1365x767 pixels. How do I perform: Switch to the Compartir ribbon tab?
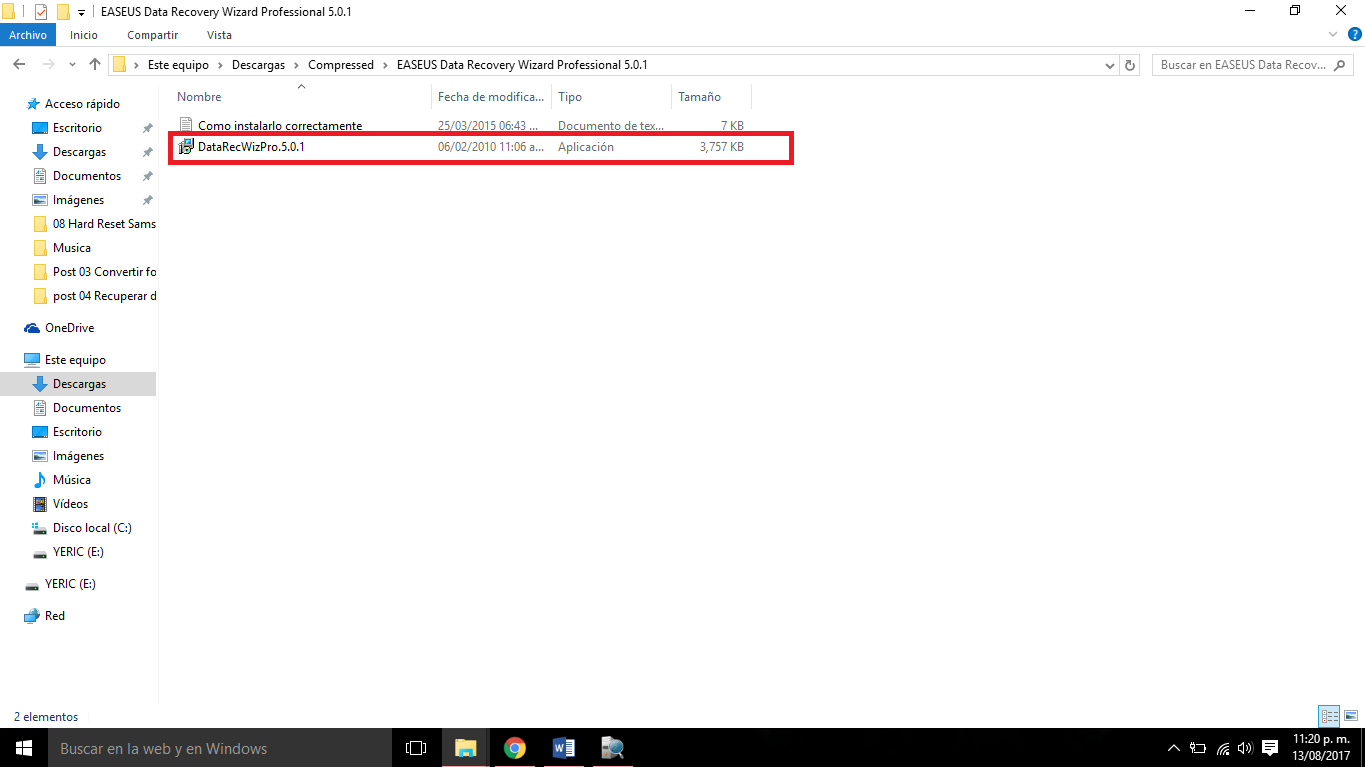coord(152,35)
